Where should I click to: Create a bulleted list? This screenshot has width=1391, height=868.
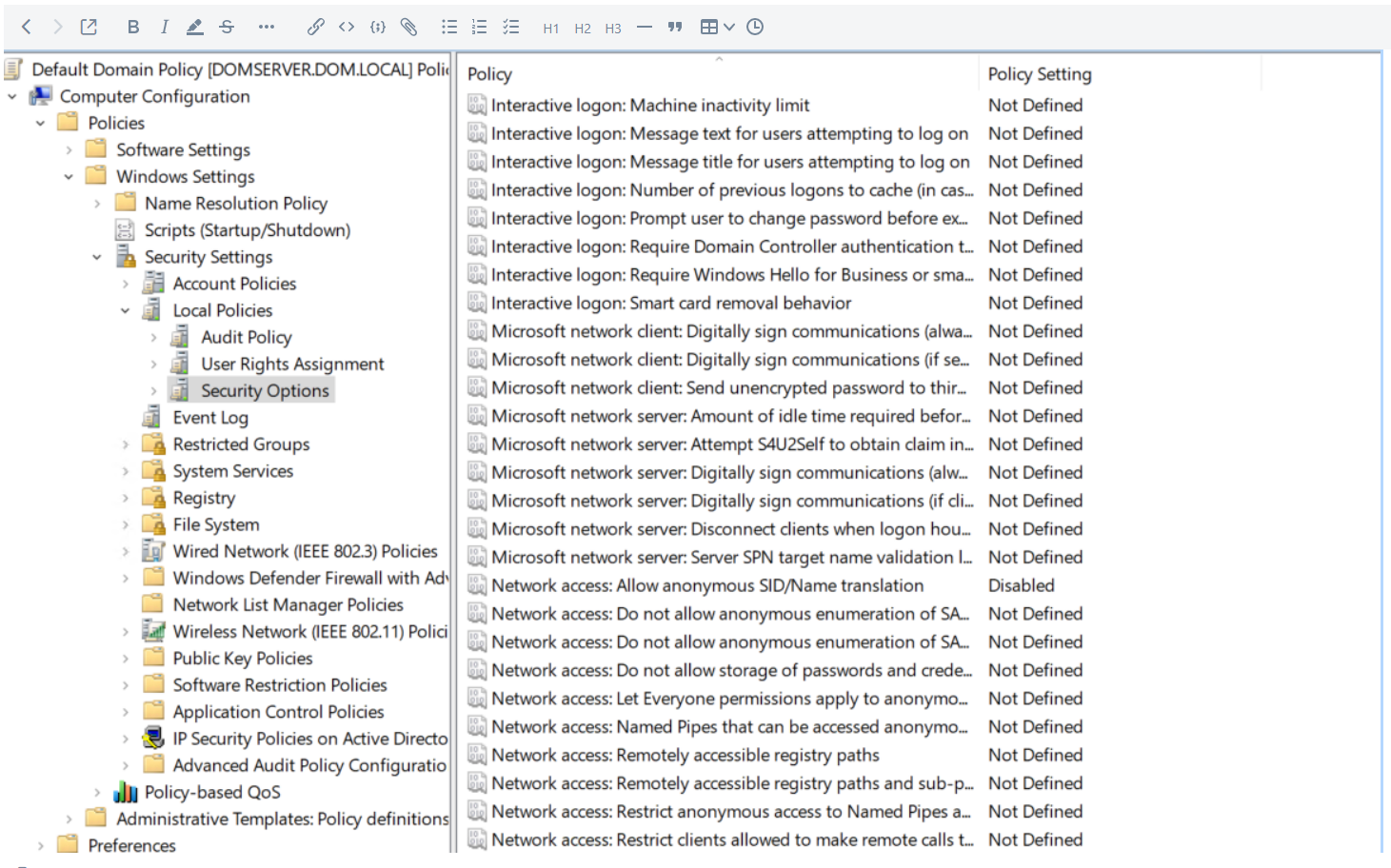(x=448, y=27)
